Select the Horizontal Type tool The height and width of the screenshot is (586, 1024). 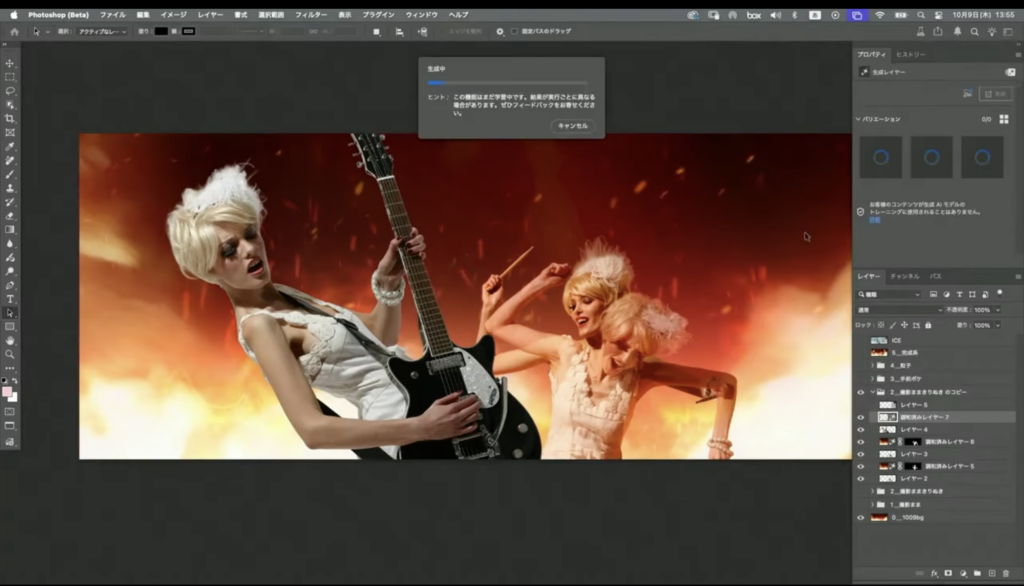(10, 299)
